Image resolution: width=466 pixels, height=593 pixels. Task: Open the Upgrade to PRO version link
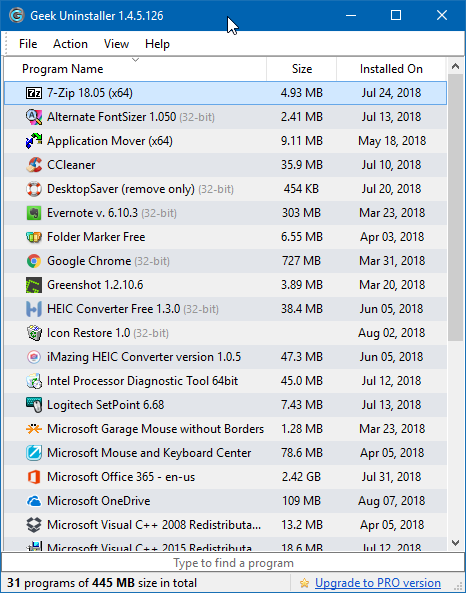point(378,583)
